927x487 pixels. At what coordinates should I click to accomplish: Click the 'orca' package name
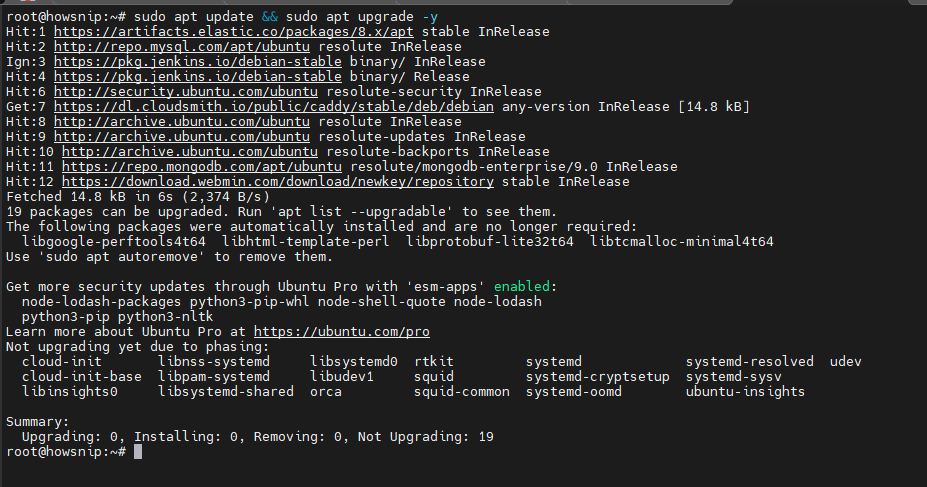[326, 392]
